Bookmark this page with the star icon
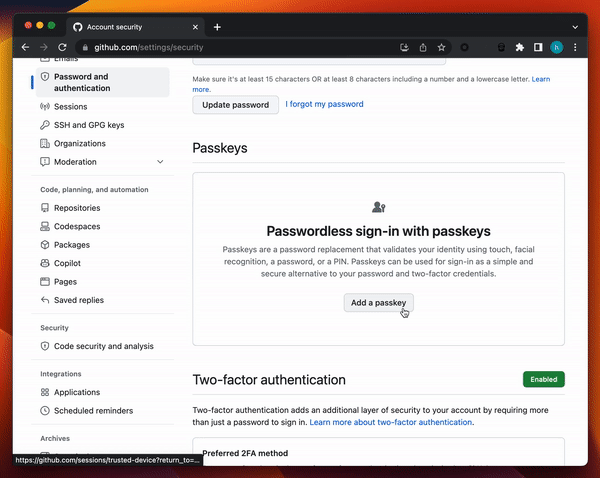 point(441,47)
